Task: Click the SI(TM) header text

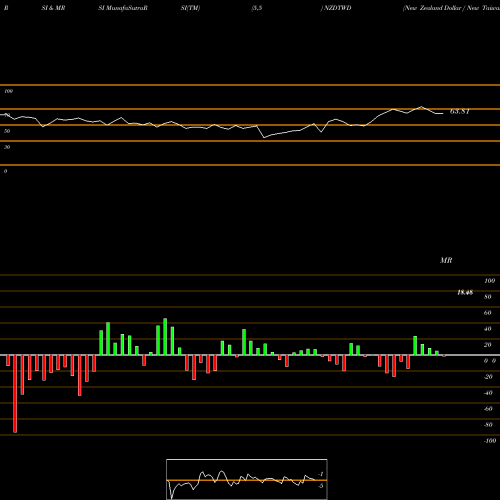Action: click(x=190, y=8)
